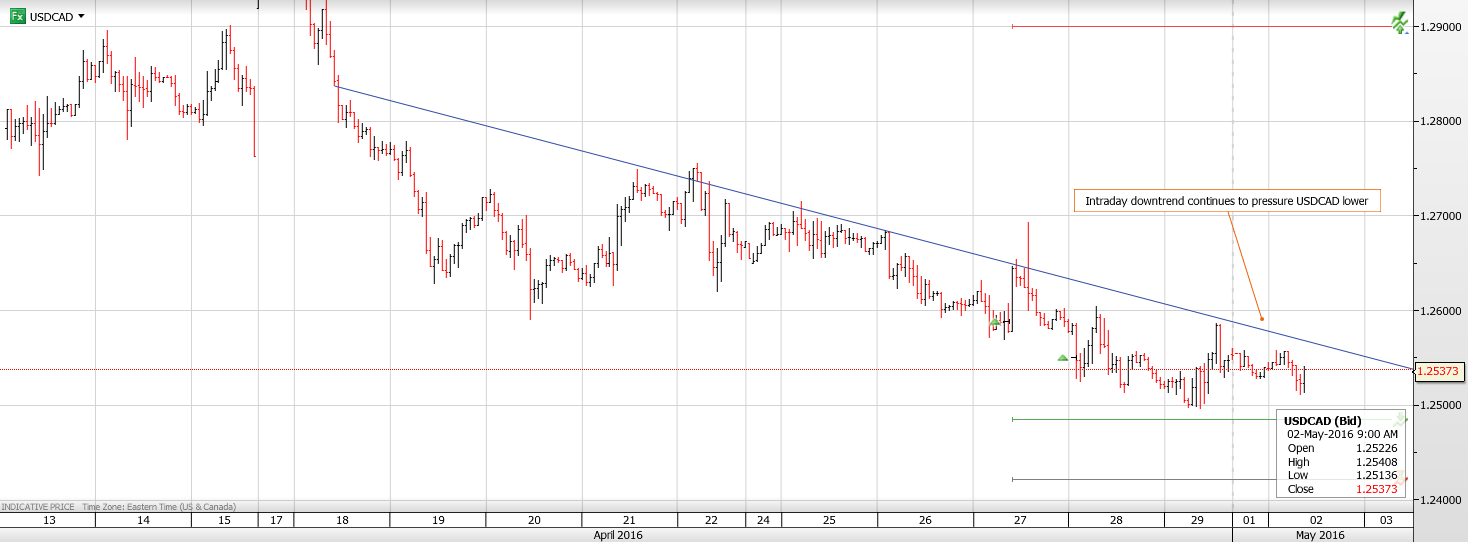Click the green Fx instrument icon
This screenshot has width=1468, height=542.
coord(18,16)
